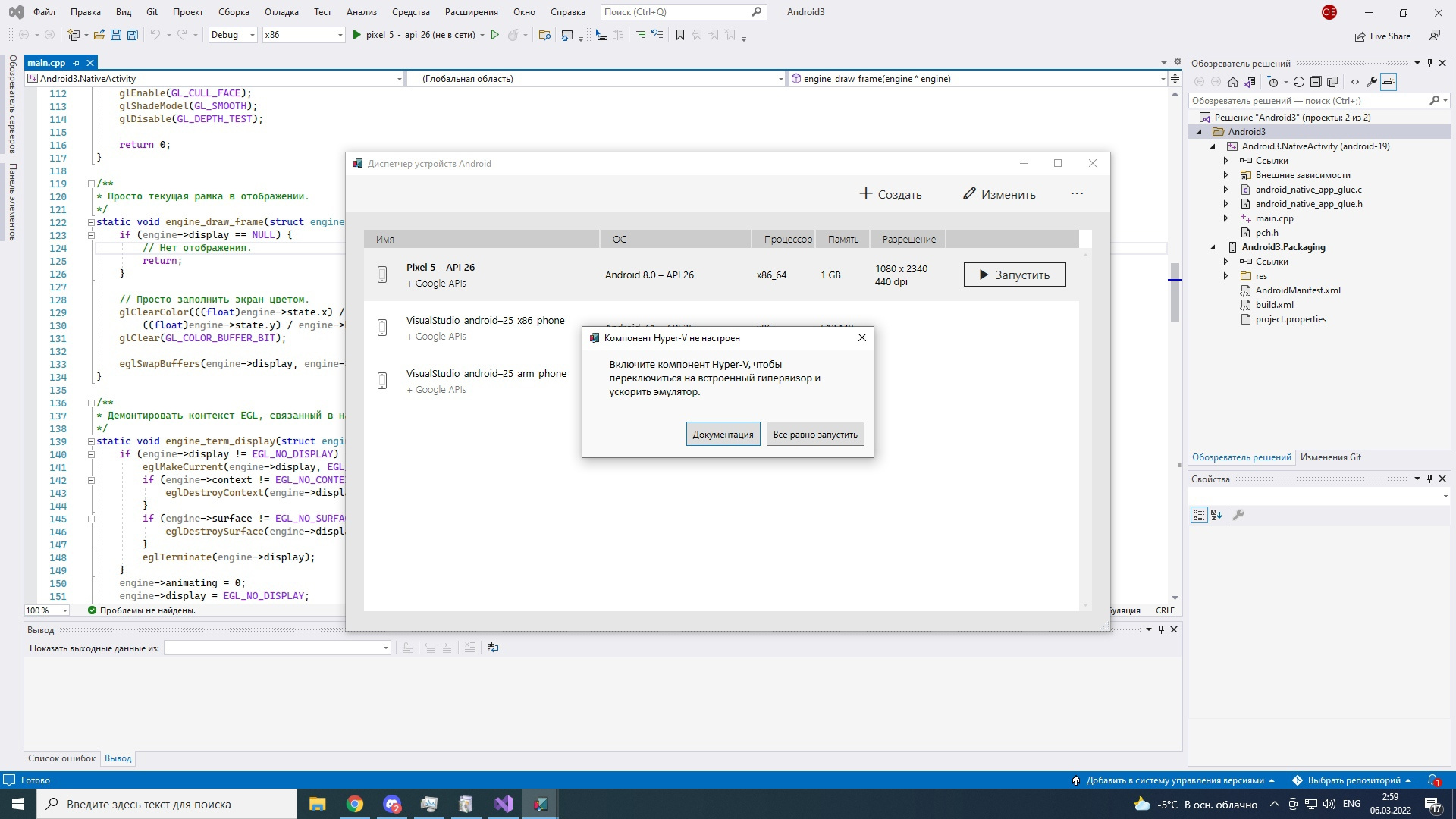Click Создать in Device Manager
1456x819 pixels.
[890, 194]
